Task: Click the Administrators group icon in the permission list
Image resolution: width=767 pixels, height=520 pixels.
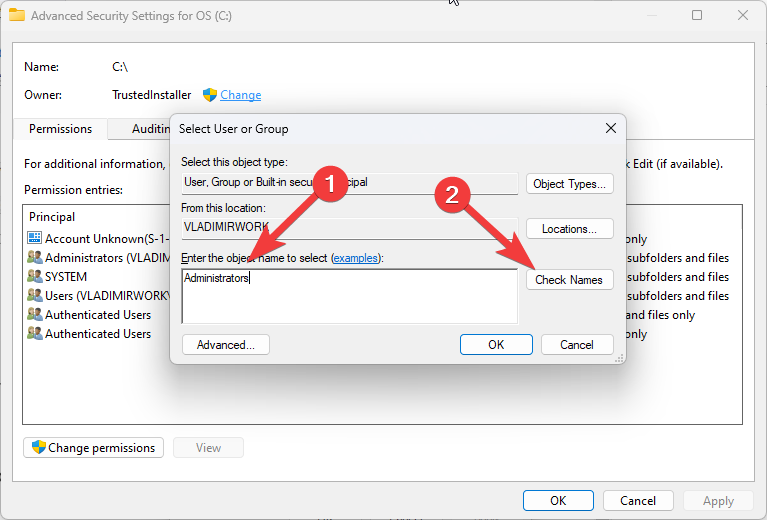Action: (x=34, y=258)
